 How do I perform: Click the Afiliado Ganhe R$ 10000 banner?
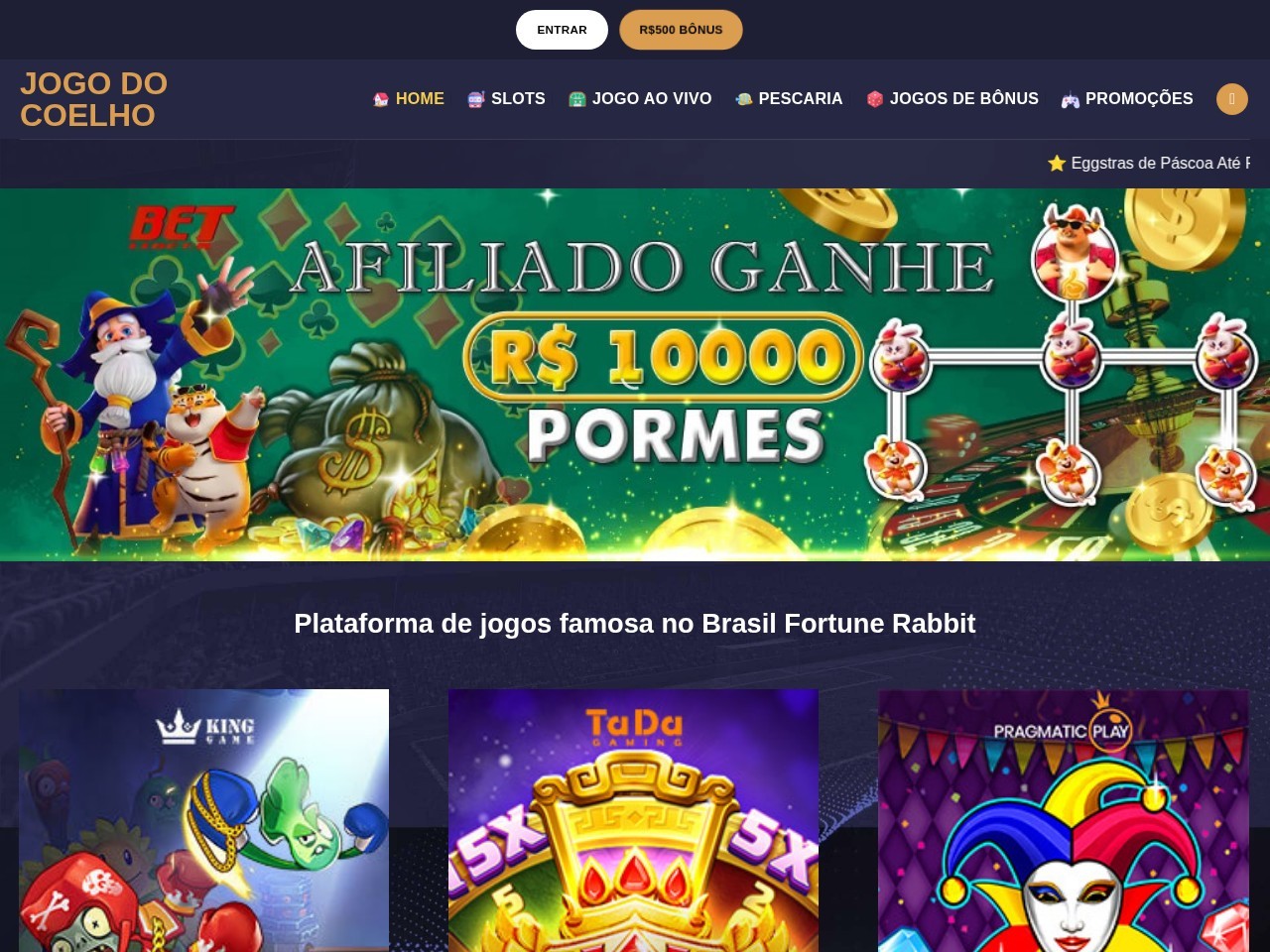(635, 375)
